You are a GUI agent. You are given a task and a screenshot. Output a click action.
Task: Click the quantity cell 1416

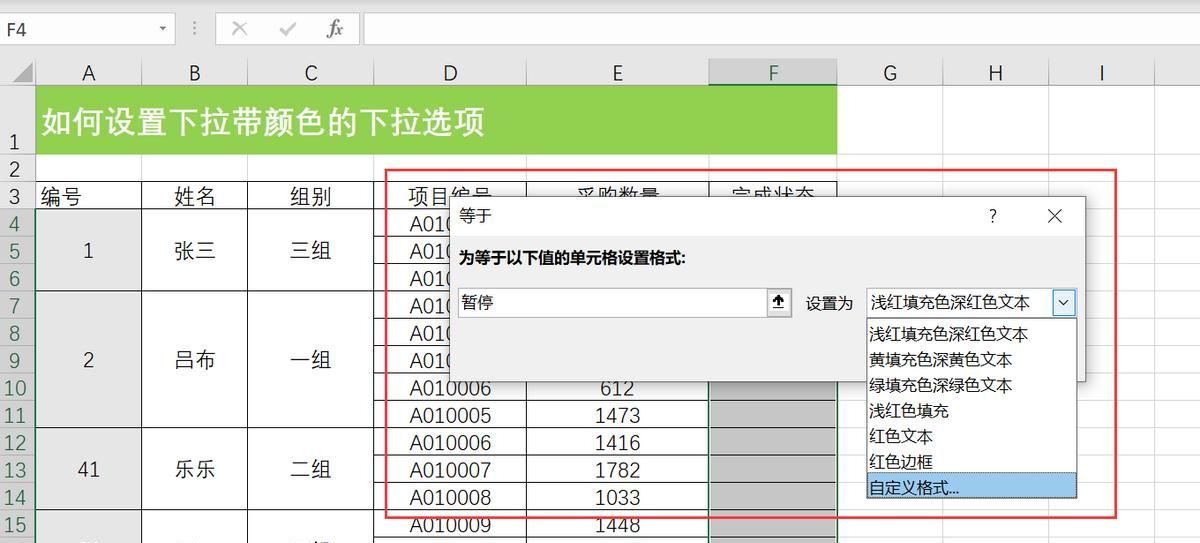tap(618, 442)
